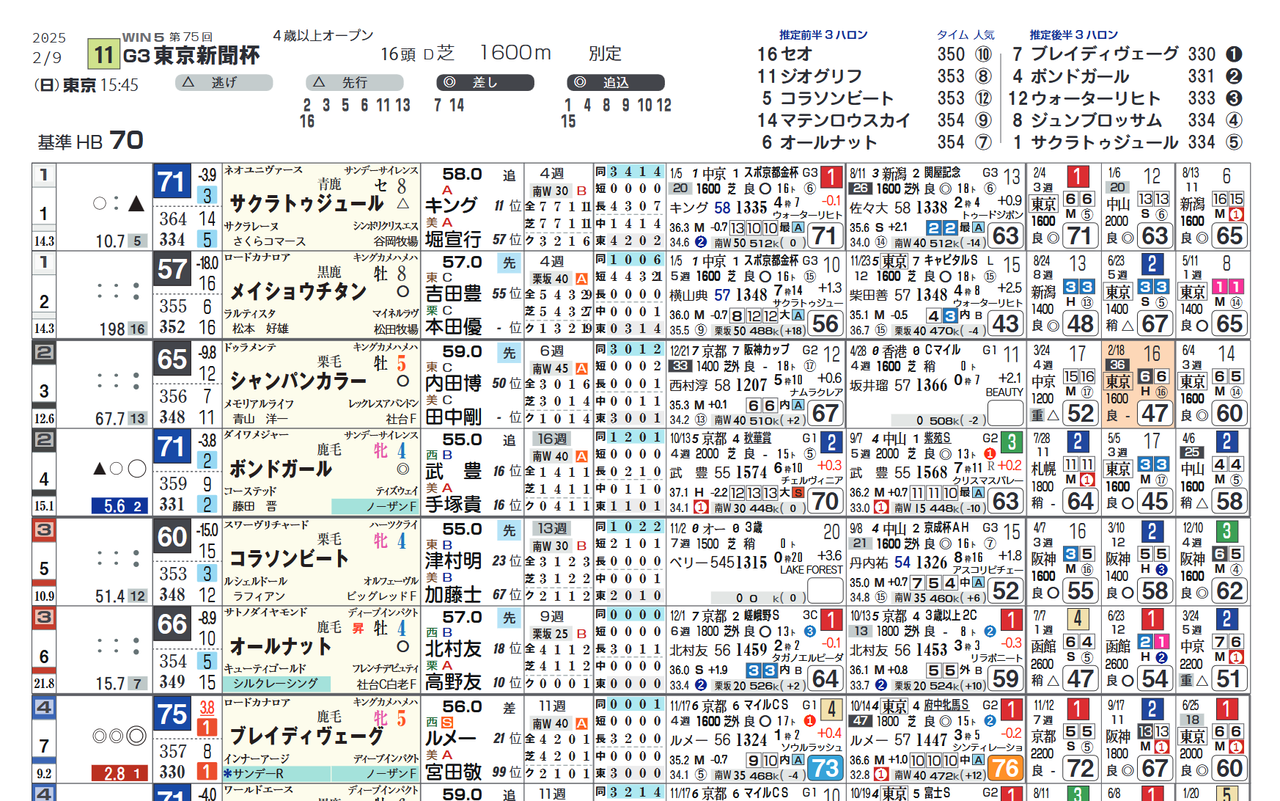This screenshot has height=801, width=1280.
Task: Click the dark HB 66 box for オールナット
Action: [172, 625]
